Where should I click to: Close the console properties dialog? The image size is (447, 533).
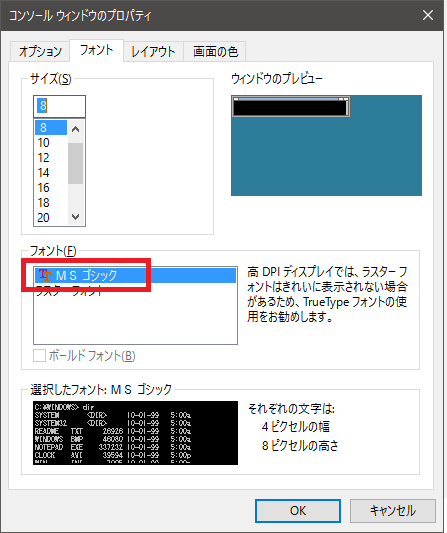[x=428, y=15]
